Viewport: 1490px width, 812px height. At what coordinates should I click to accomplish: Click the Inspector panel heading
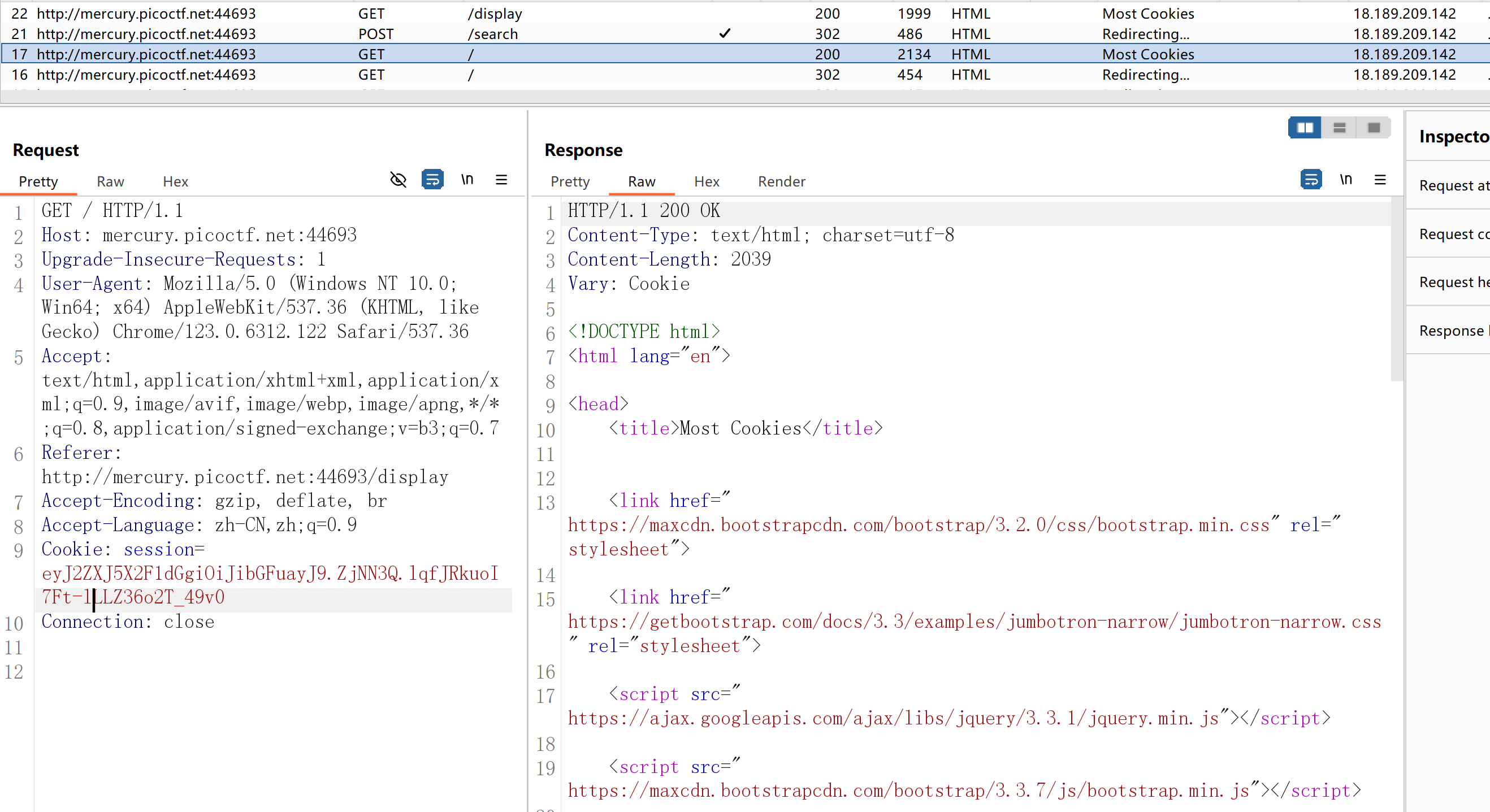click(1454, 137)
